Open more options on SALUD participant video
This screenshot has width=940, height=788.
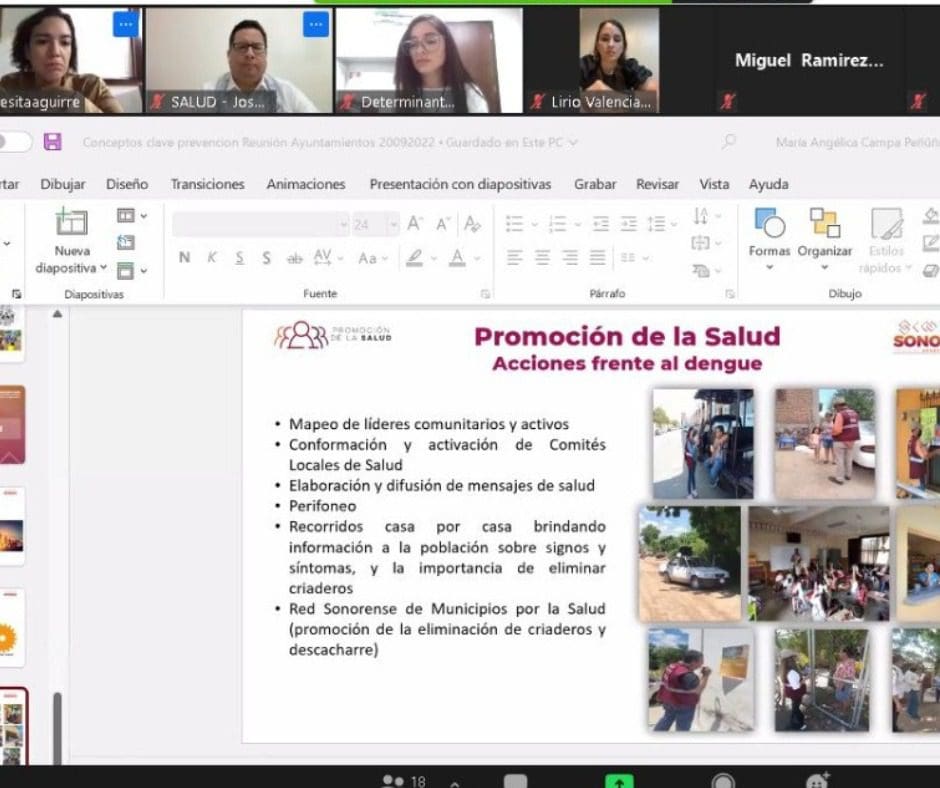click(316, 25)
